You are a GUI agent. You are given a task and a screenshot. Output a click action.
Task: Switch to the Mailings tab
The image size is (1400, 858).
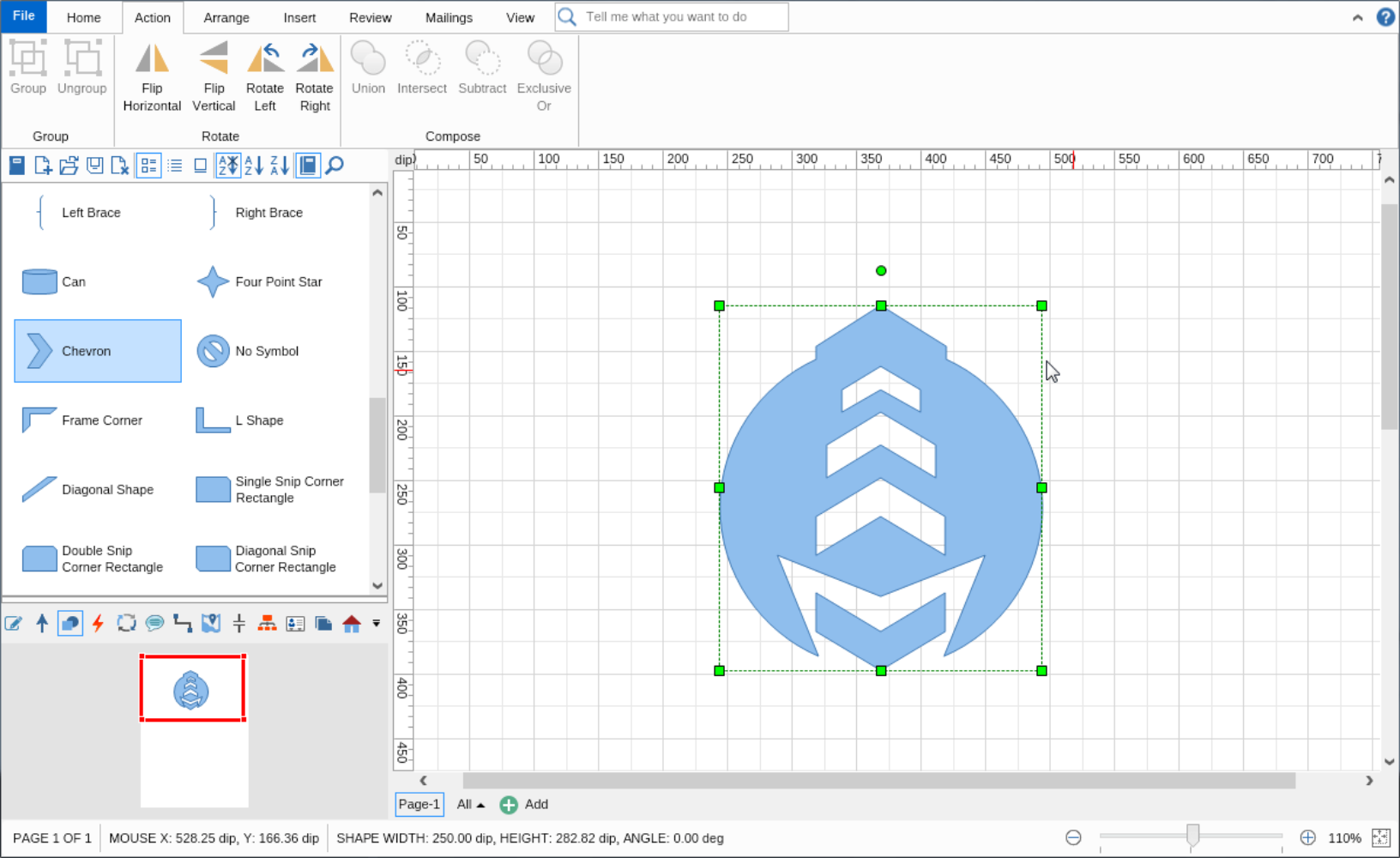point(449,17)
